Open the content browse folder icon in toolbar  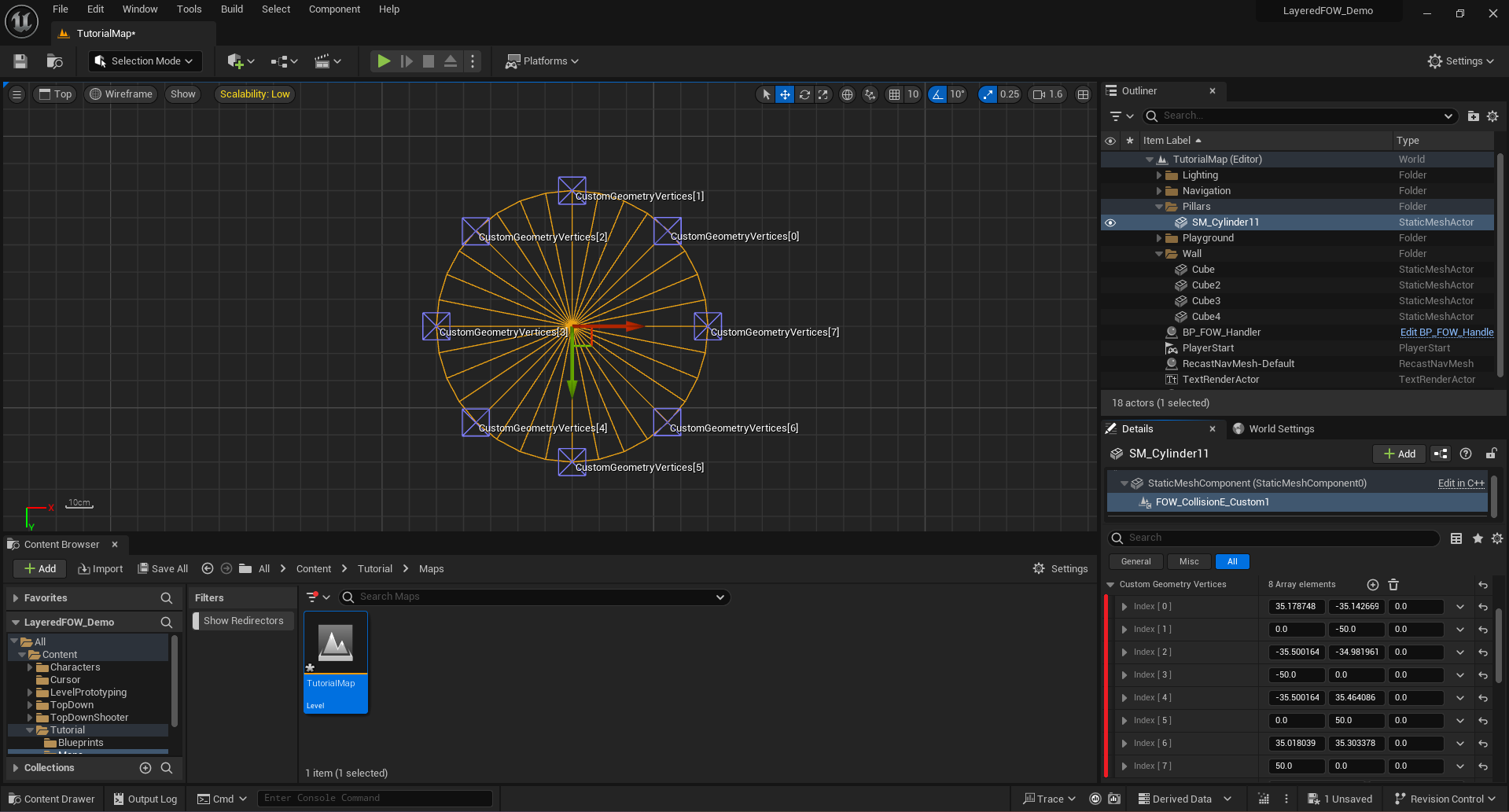pyautogui.click(x=54, y=61)
